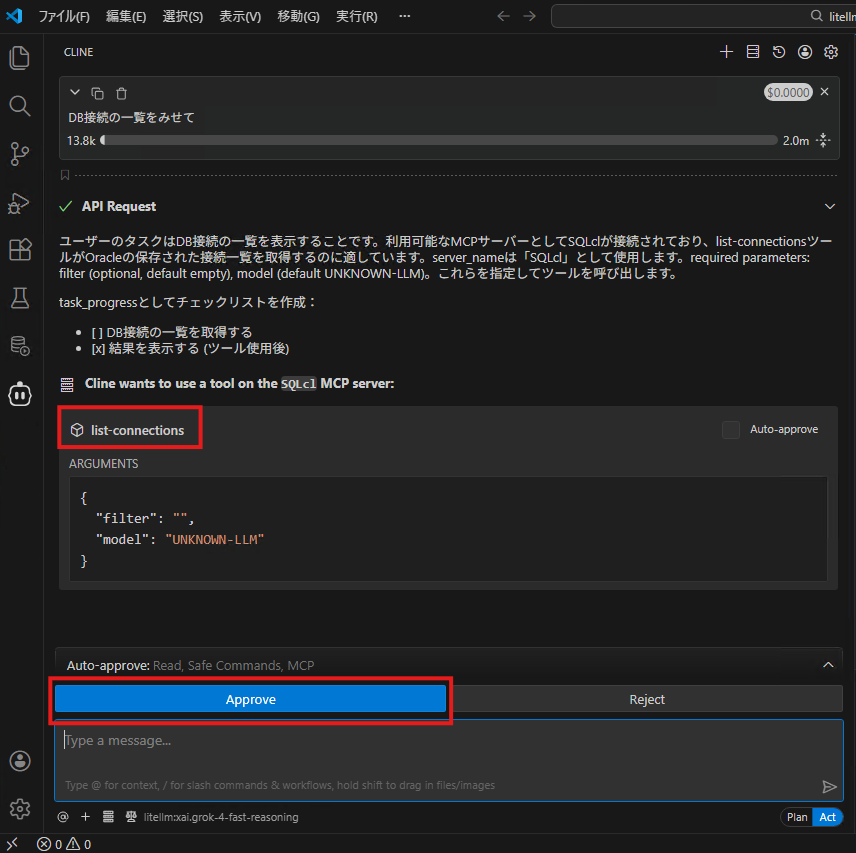Click the 13.8k token count
The height and width of the screenshot is (853, 856).
81,141
